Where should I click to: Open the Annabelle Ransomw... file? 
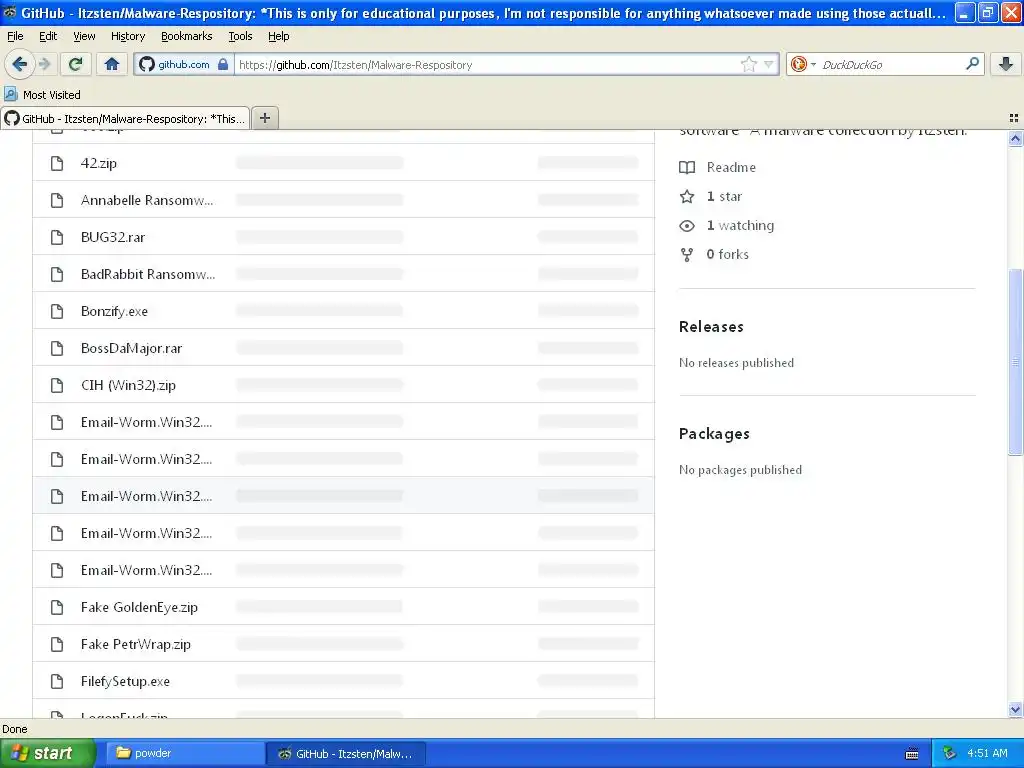click(x=147, y=200)
